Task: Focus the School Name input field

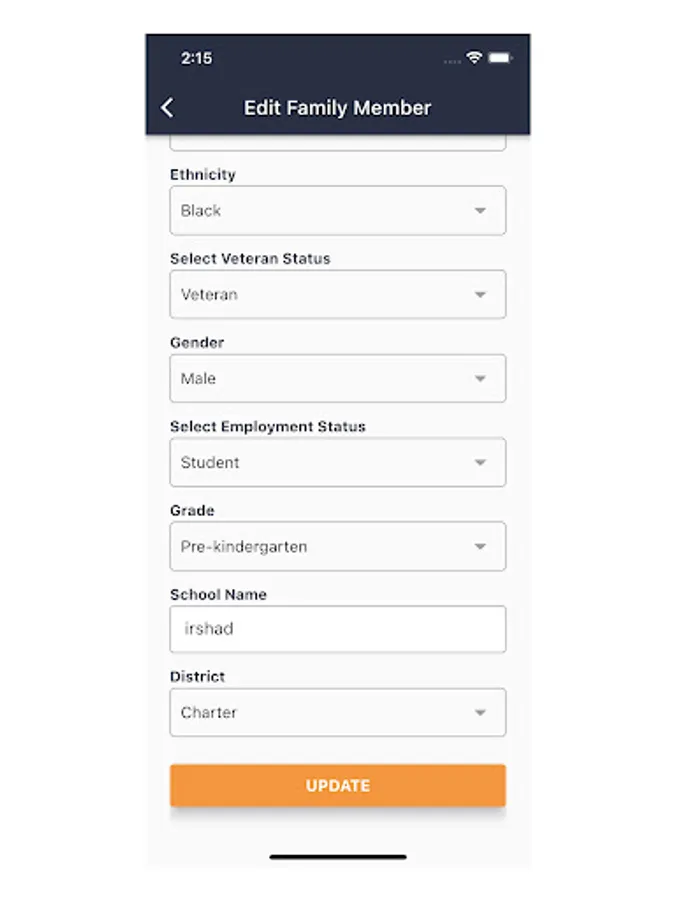Action: tap(337, 630)
